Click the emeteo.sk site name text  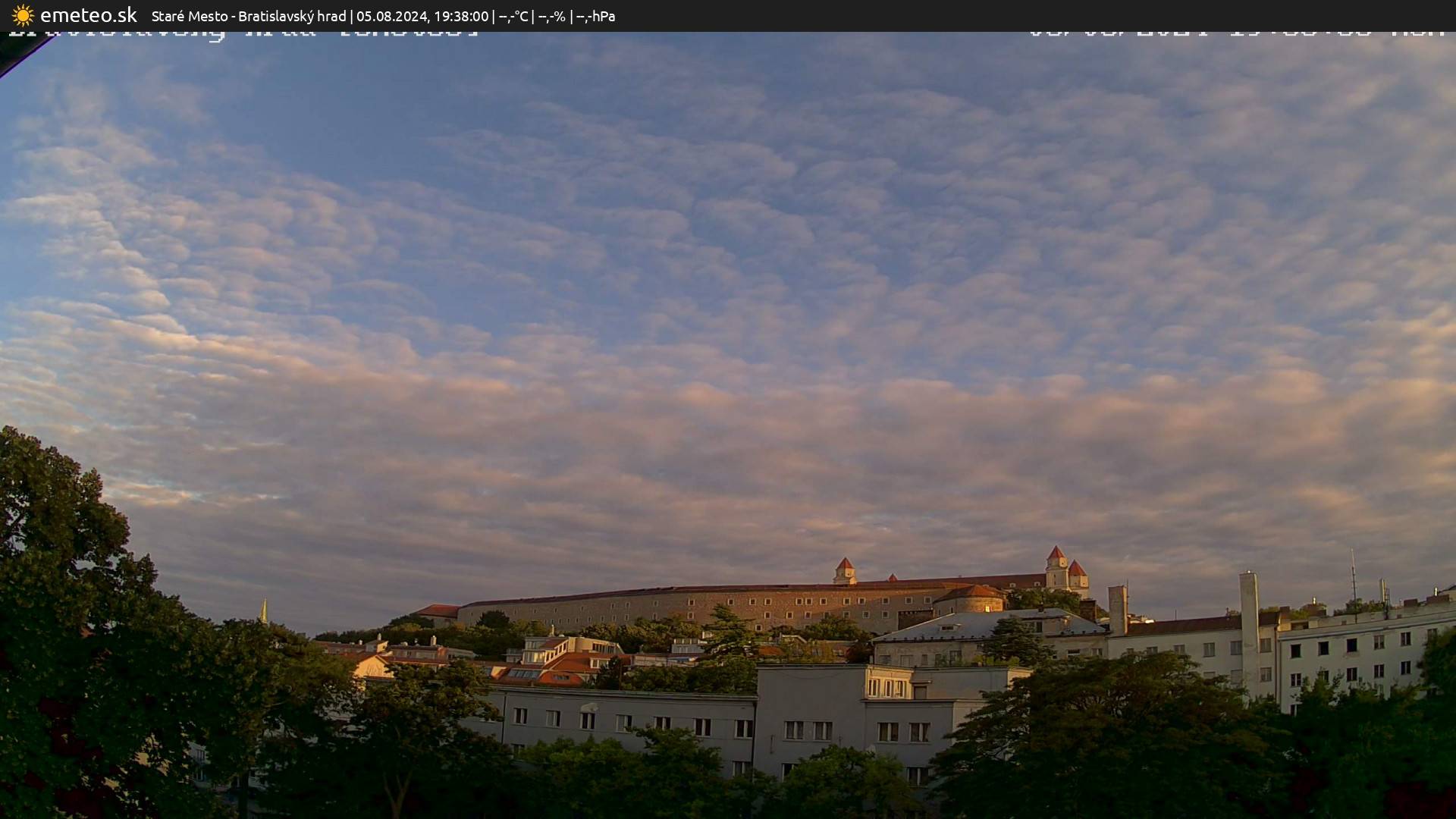point(88,15)
